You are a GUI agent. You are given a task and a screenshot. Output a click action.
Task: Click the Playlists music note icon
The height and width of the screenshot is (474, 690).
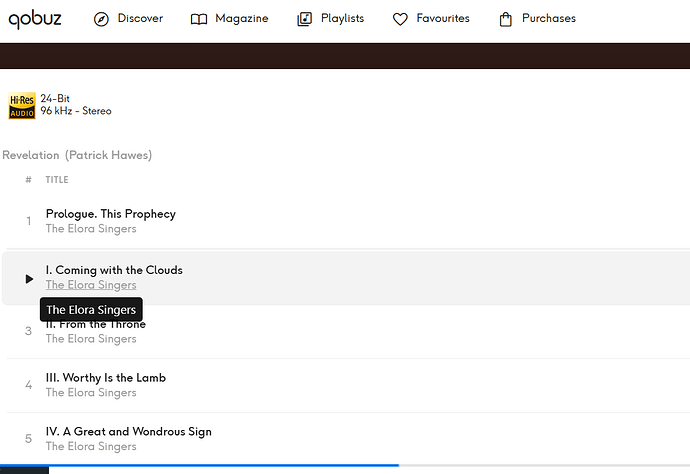305,19
